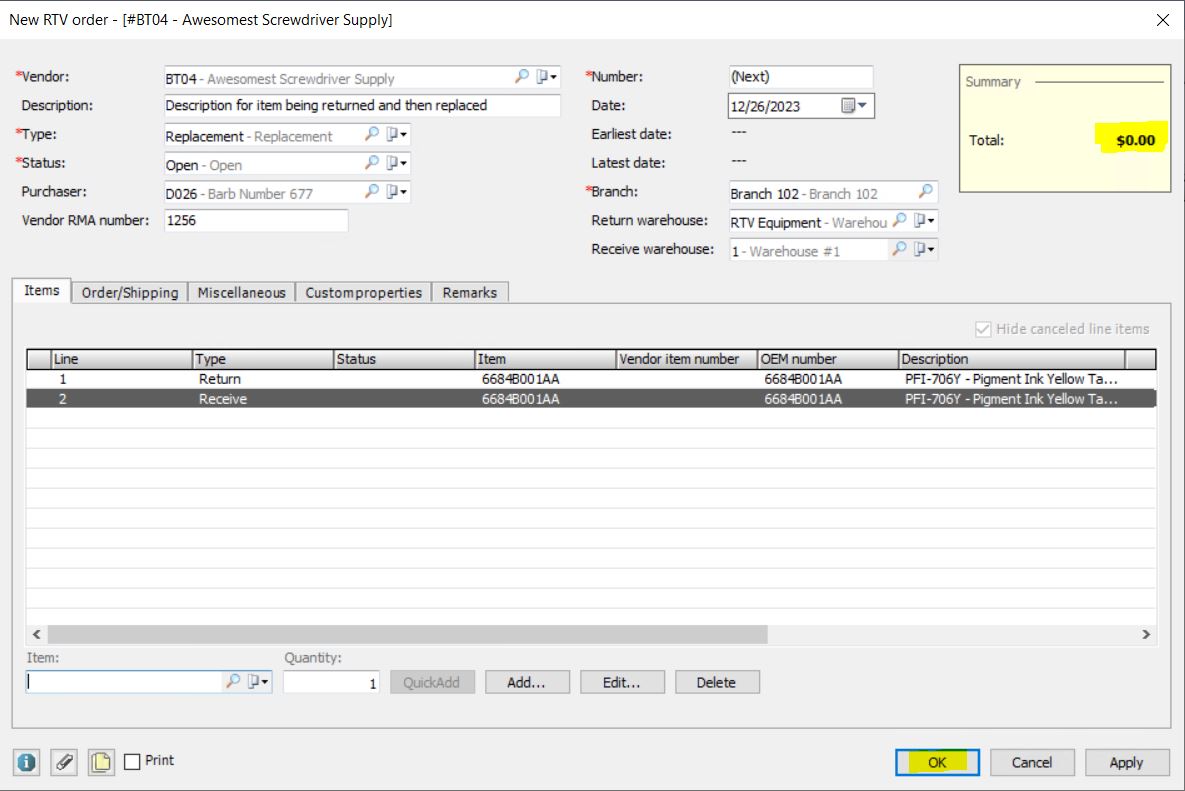1185x791 pixels.
Task: Delete the selected line item
Action: point(716,682)
